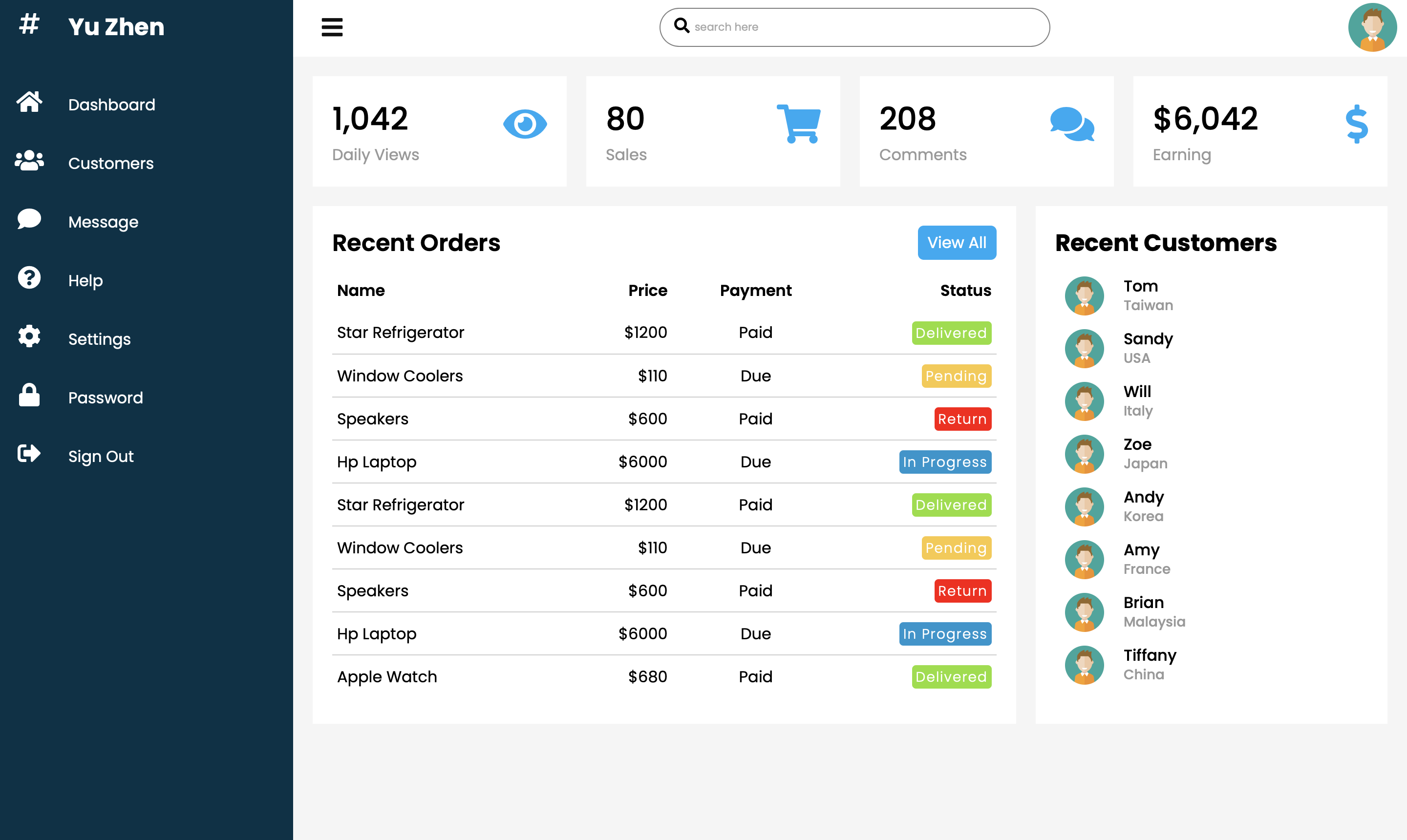Toggle the sidebar with hamburger menu icon
1407x840 pixels.
(x=332, y=27)
